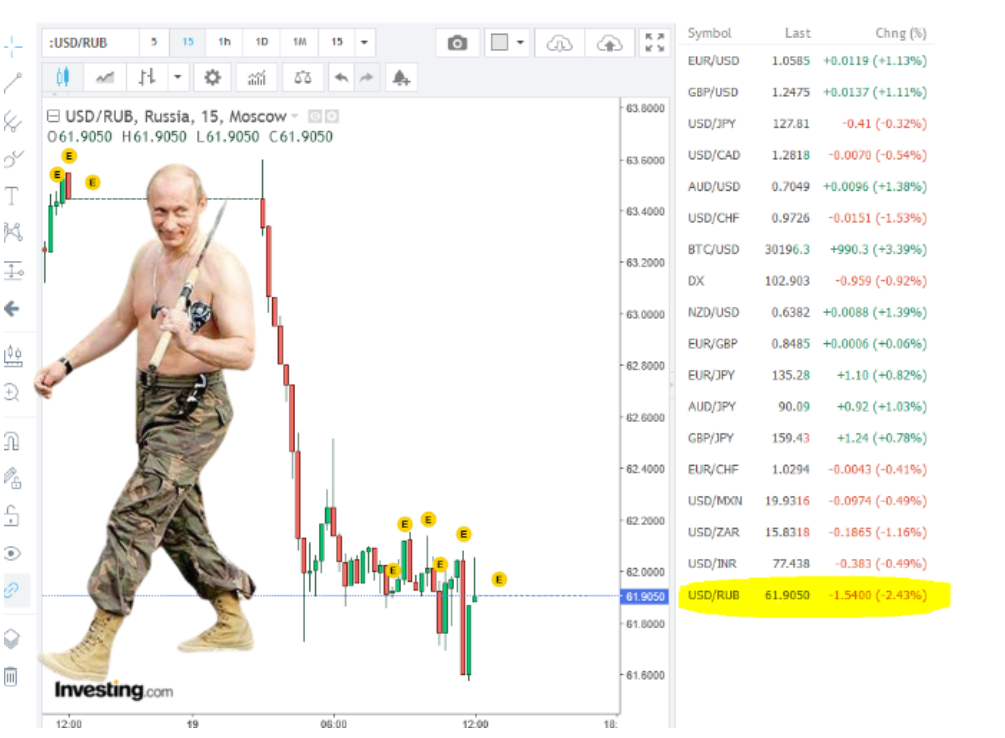Screen dimensions: 1005x738
Task: Switch to the 1M interval
Action: click(x=299, y=42)
